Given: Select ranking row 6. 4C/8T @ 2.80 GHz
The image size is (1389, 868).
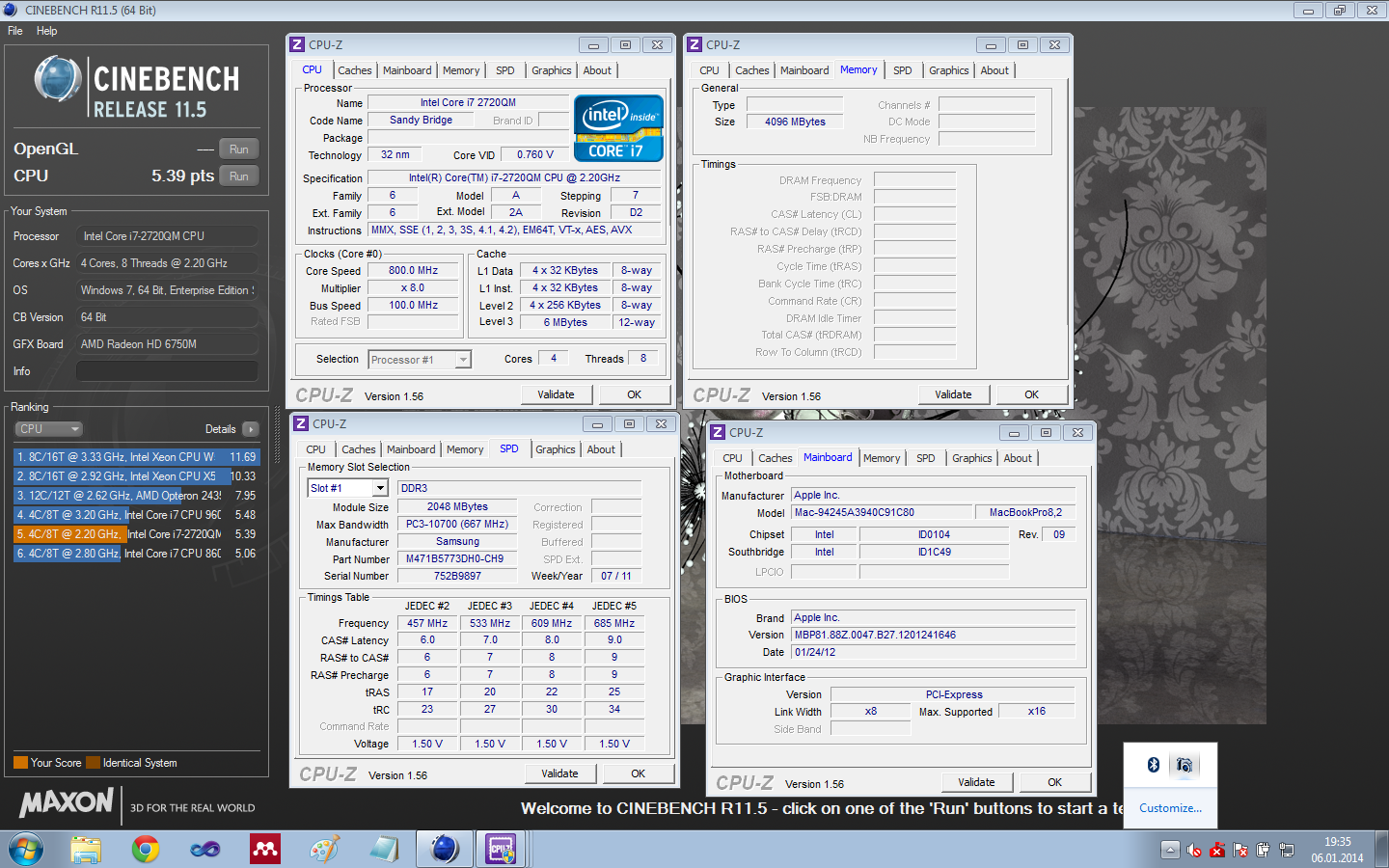Looking at the screenshot, I should point(136,554).
